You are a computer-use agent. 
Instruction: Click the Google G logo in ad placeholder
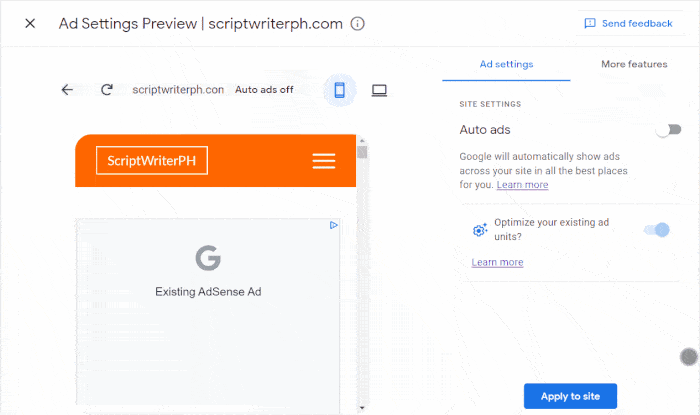click(x=208, y=258)
